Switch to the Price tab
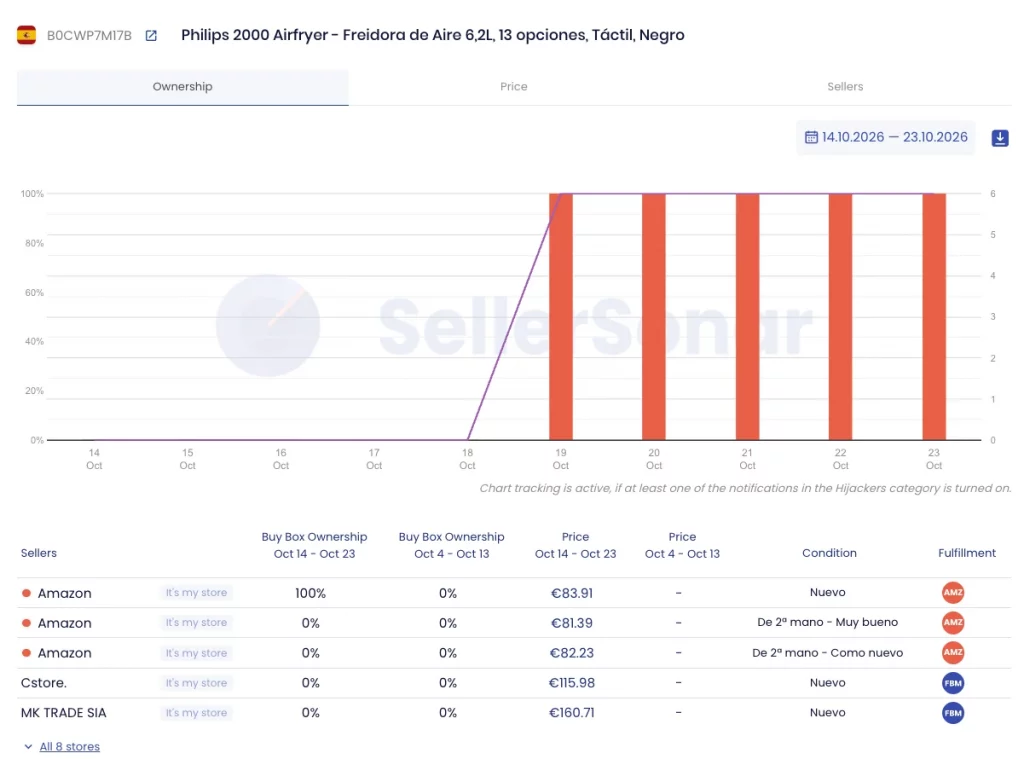 513,87
